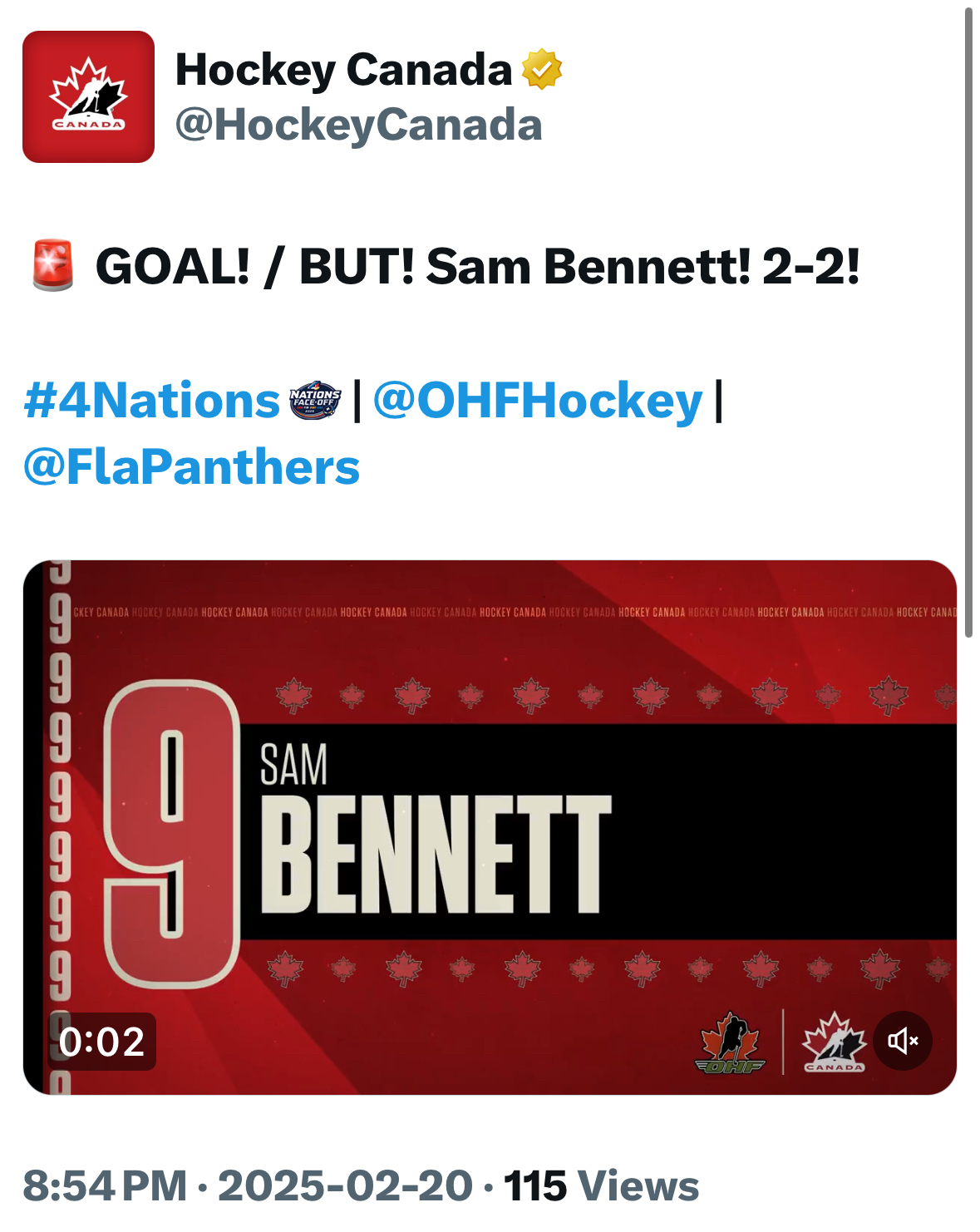Click the 2025-02-20 post date
The image size is (980, 1232).
pyautogui.click(x=345, y=1185)
